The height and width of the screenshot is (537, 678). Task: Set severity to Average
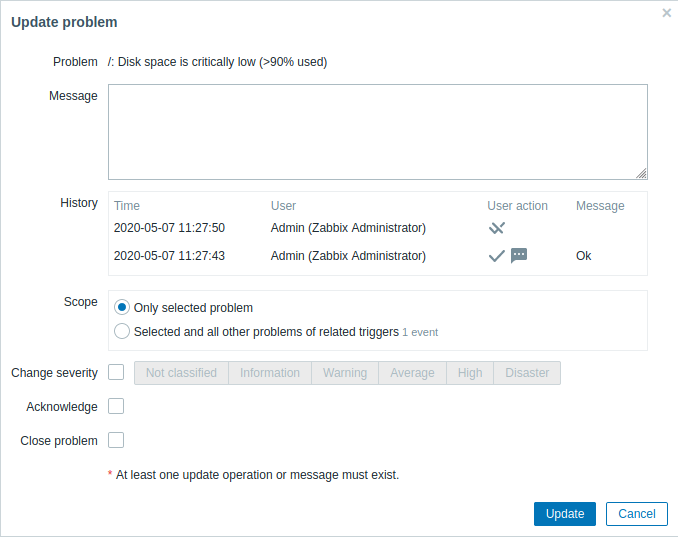click(x=412, y=373)
